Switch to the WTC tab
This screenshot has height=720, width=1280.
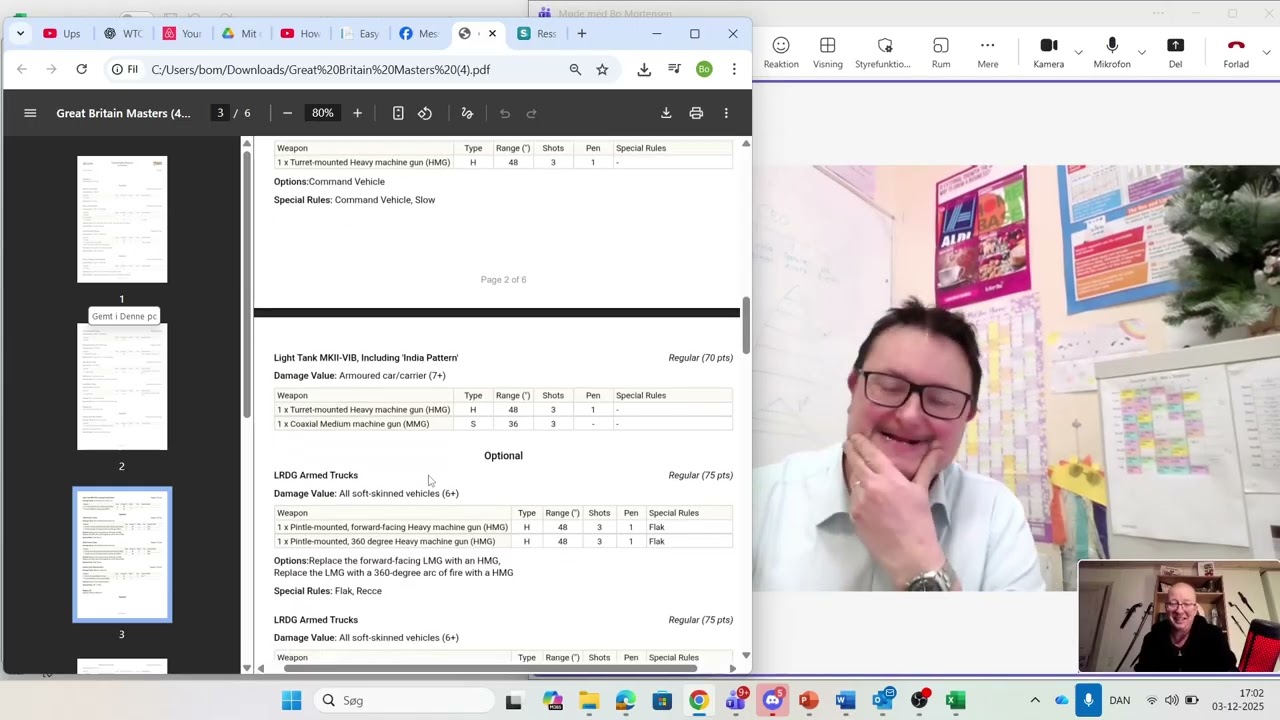123,33
